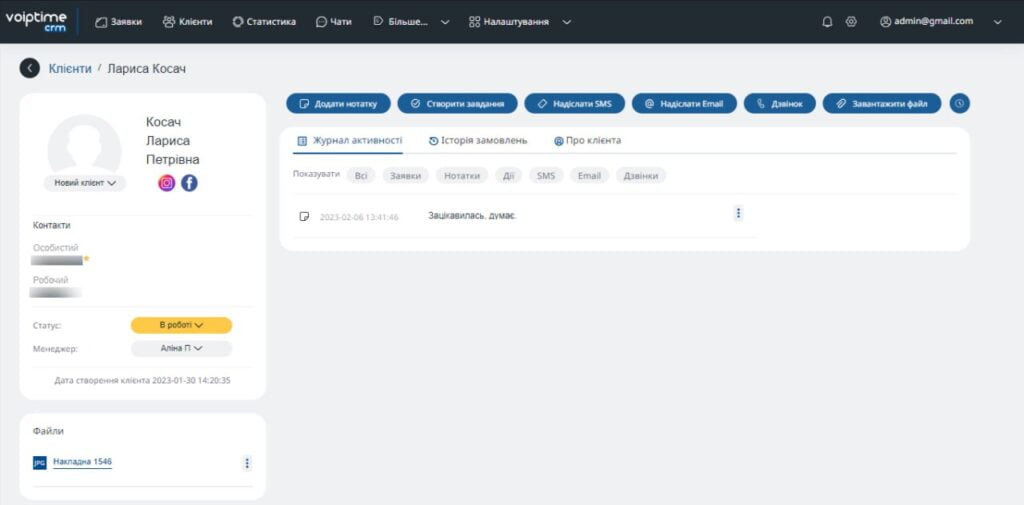
Task: Open the three-dot menu of the note entry
Action: click(739, 214)
